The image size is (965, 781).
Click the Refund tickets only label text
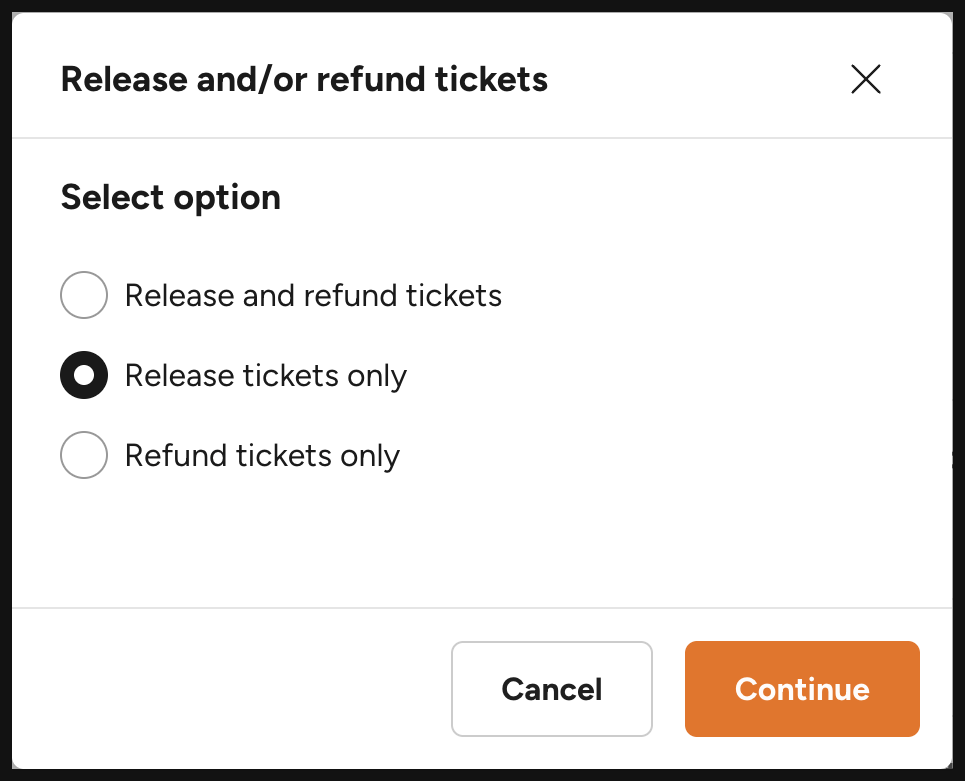261,455
